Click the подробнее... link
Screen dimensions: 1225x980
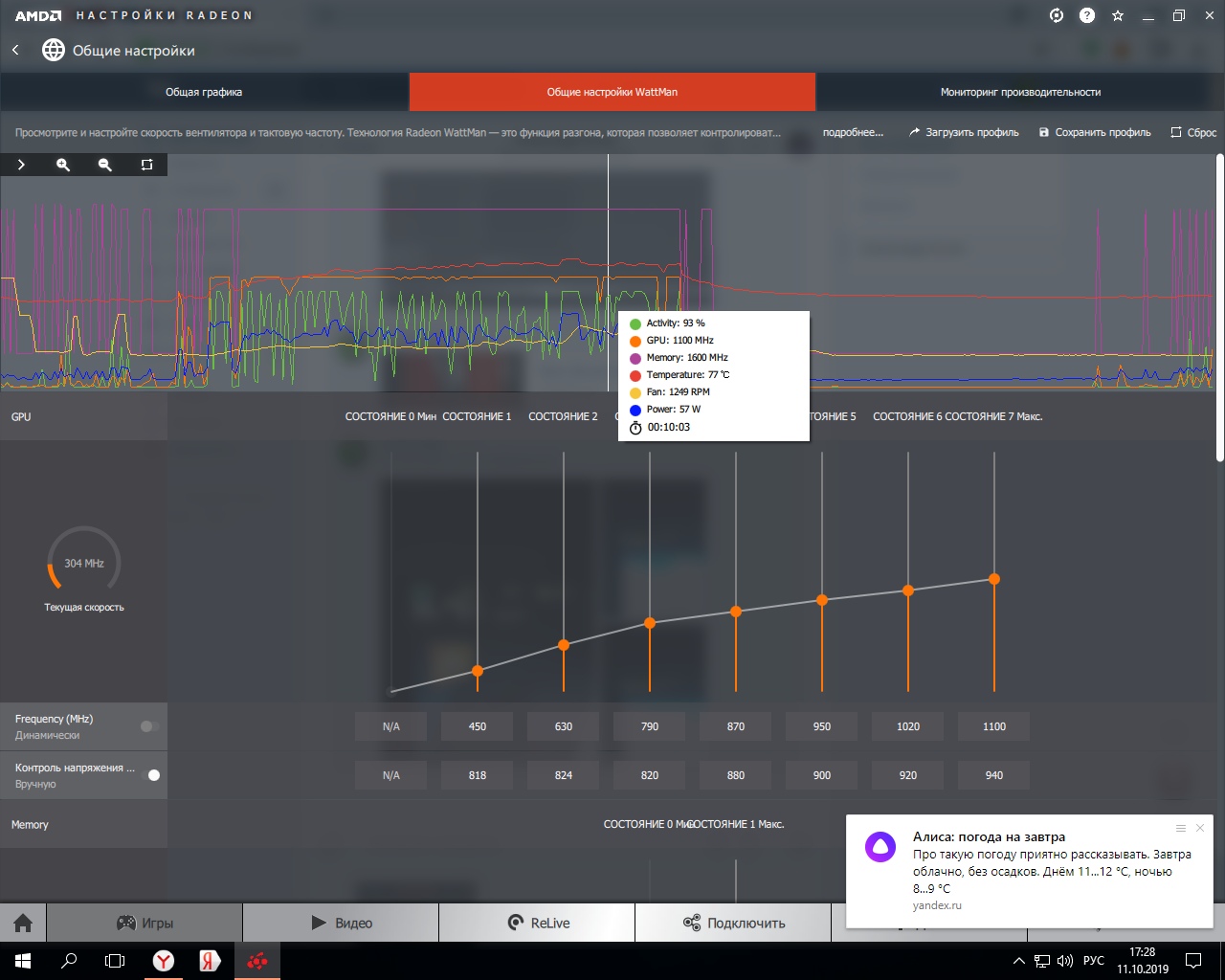[853, 132]
